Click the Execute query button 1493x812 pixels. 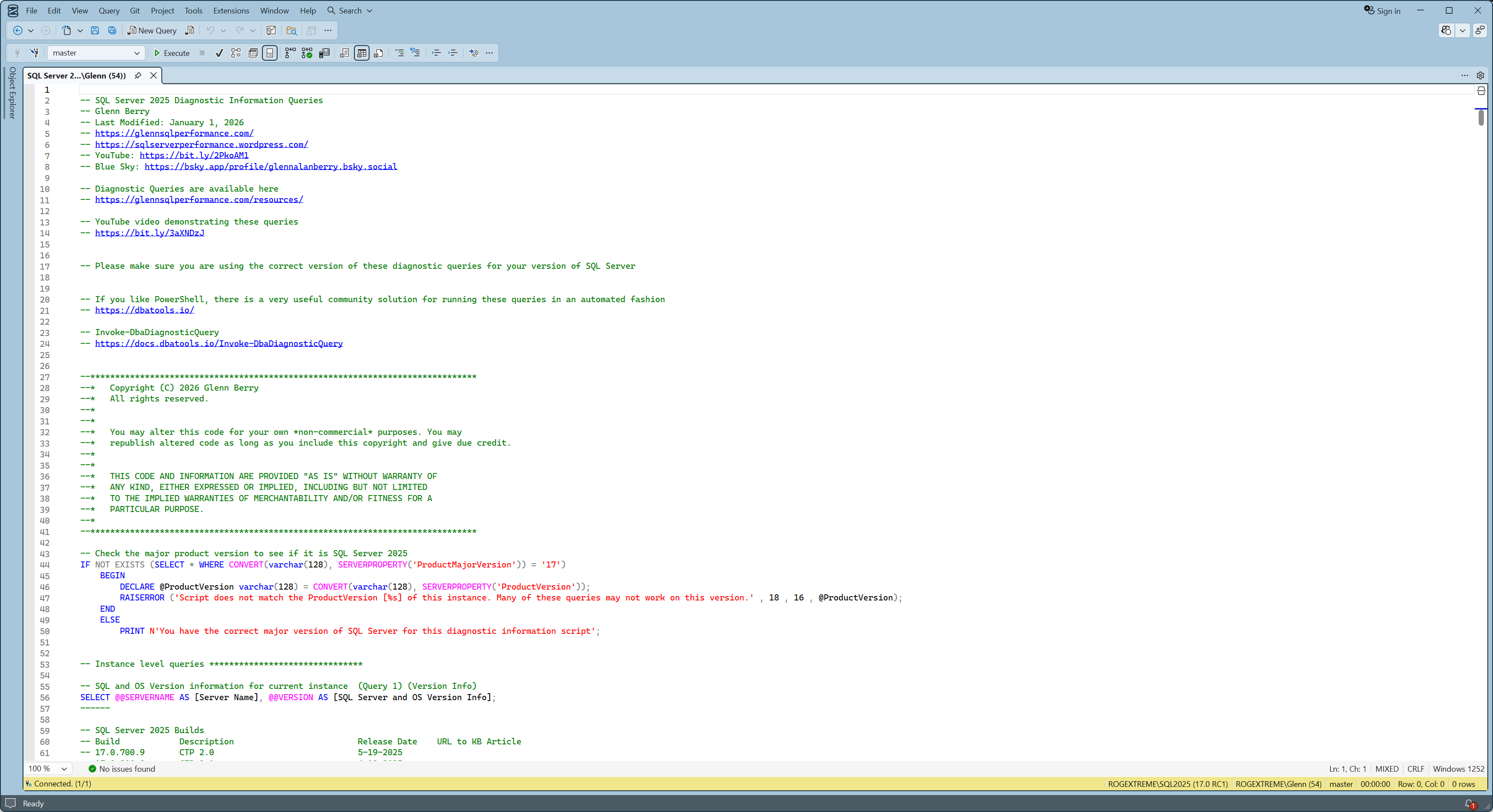pyautogui.click(x=172, y=53)
